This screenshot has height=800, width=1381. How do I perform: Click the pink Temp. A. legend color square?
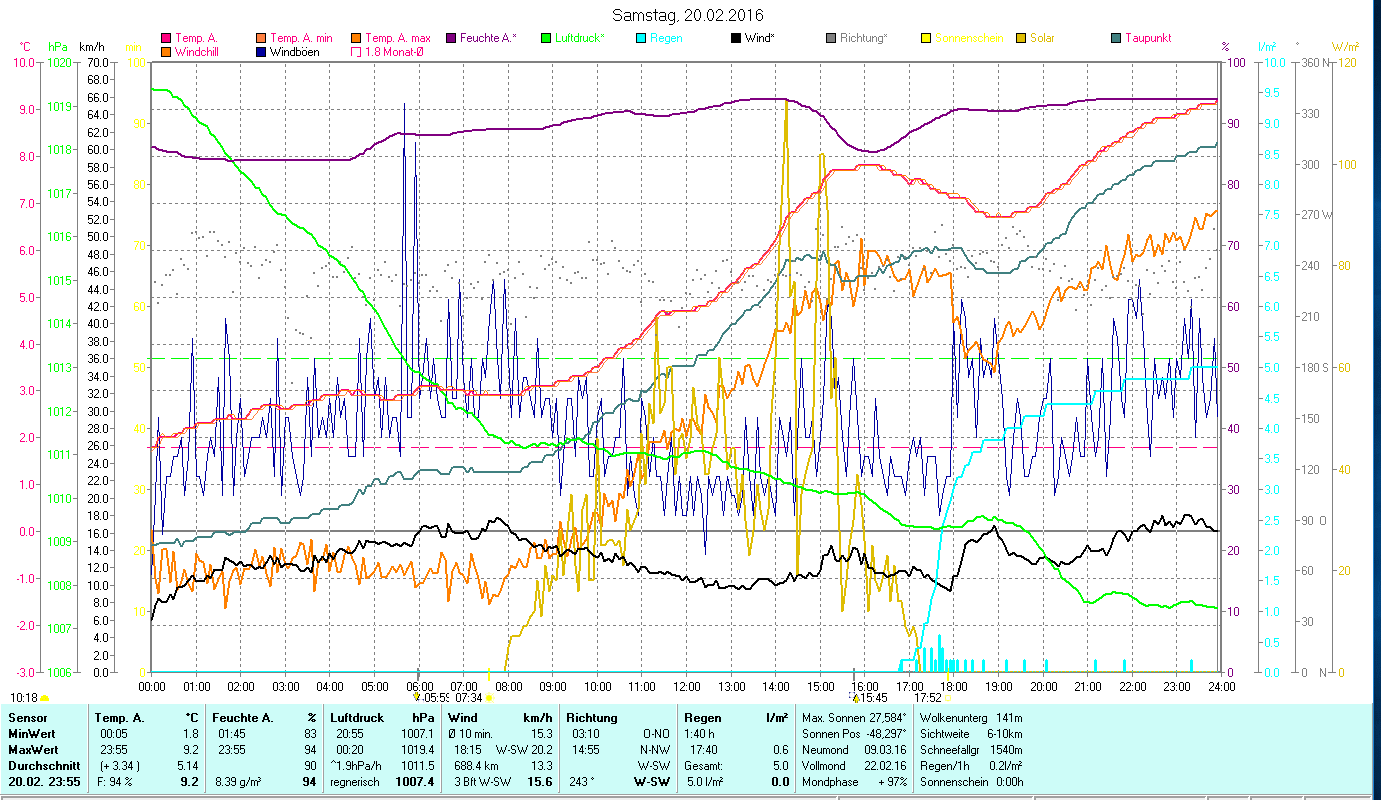(166, 38)
